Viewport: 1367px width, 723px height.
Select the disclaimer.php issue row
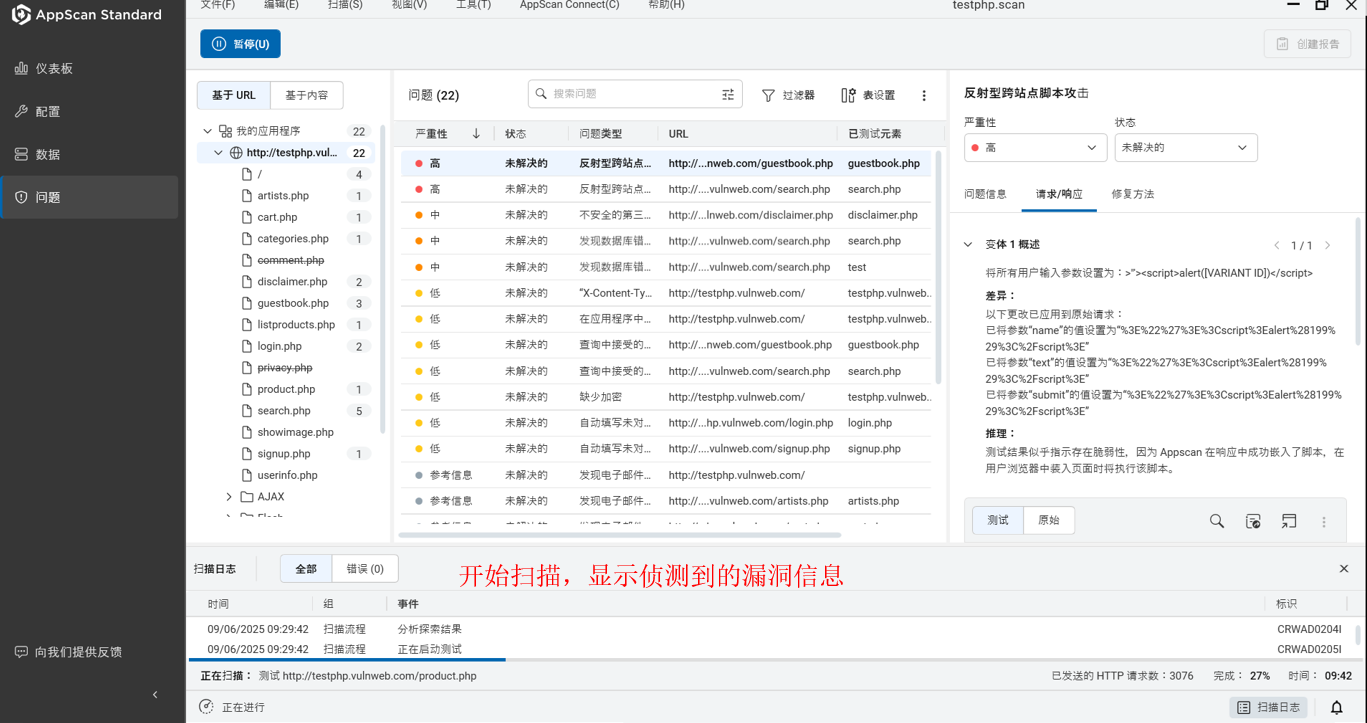coord(666,215)
